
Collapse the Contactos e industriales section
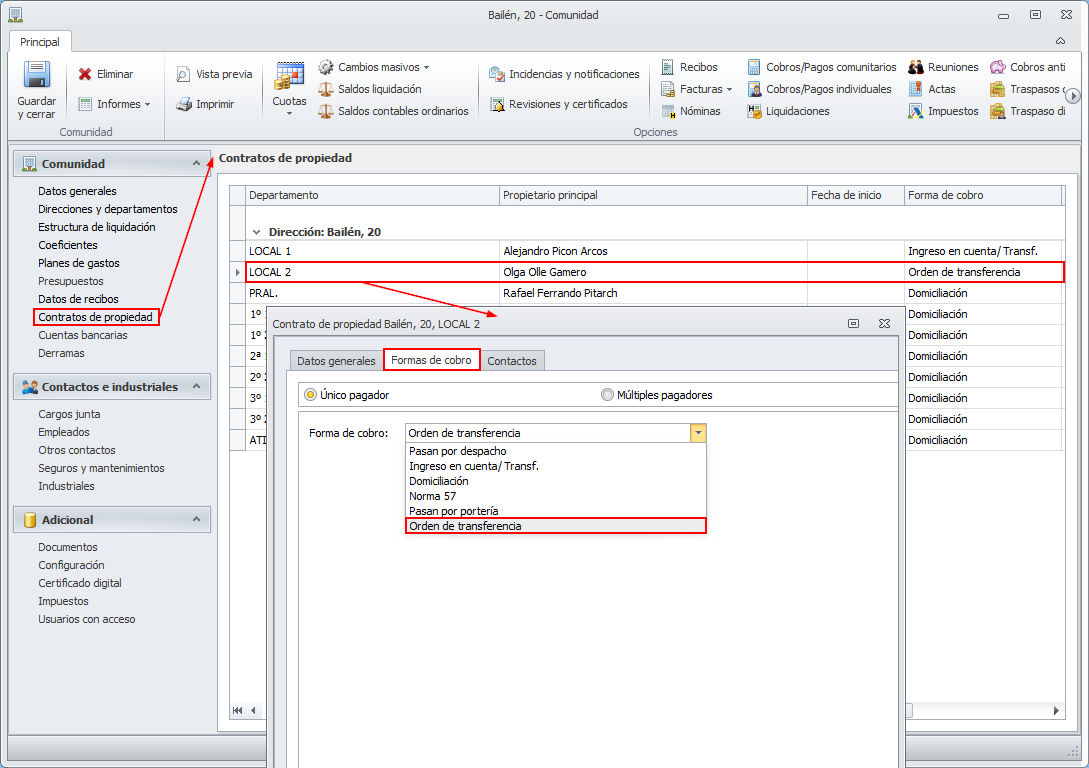[x=197, y=386]
